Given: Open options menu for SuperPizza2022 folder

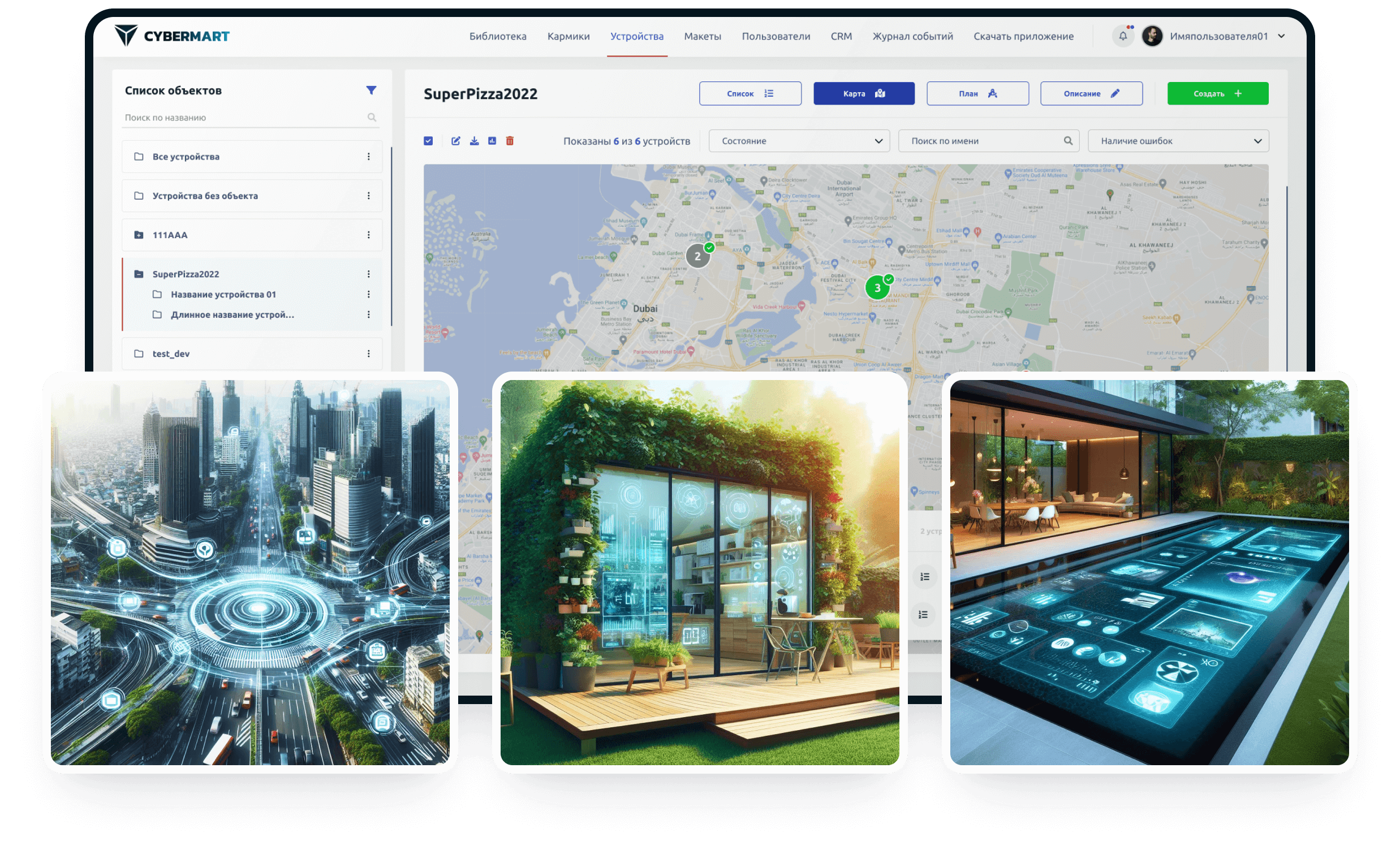Looking at the screenshot, I should pyautogui.click(x=369, y=274).
